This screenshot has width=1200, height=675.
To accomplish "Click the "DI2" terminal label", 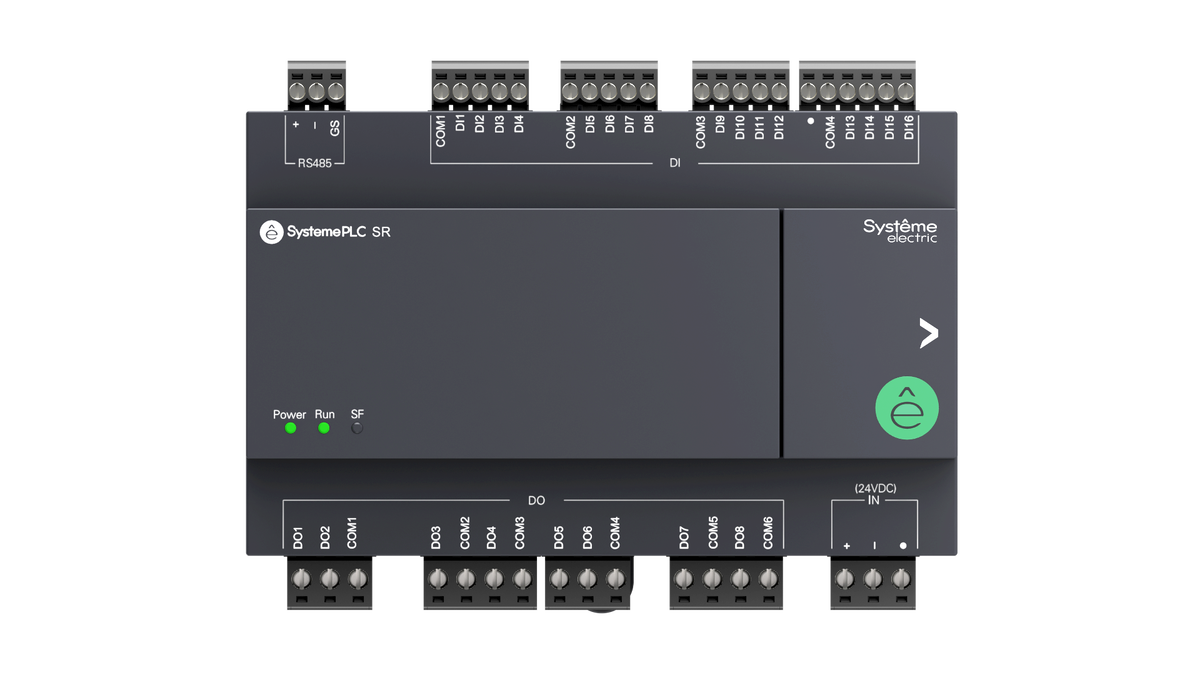I will tap(480, 125).
